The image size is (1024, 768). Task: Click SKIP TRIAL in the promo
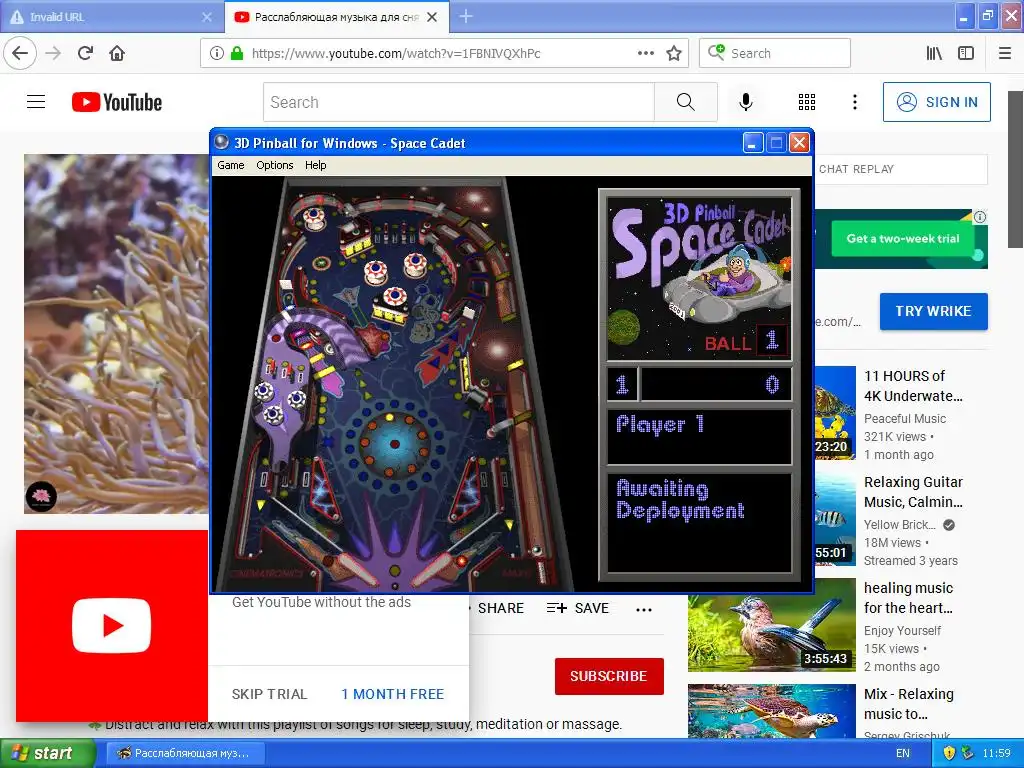[x=269, y=694]
